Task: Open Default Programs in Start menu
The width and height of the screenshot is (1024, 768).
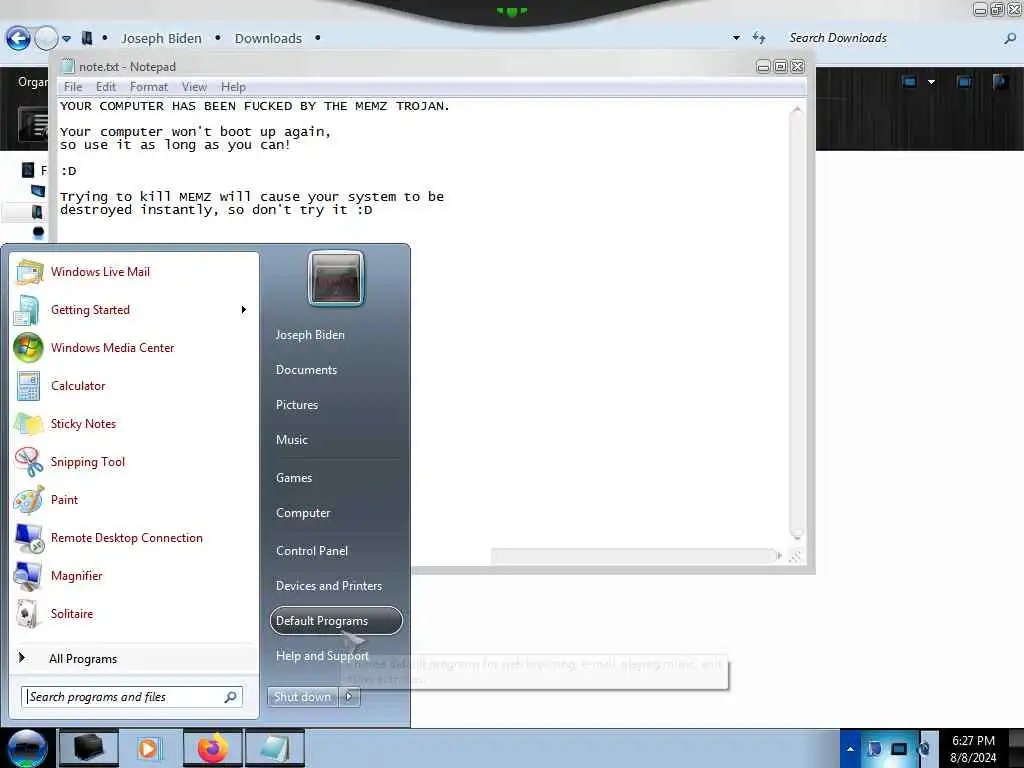Action: 336,620
